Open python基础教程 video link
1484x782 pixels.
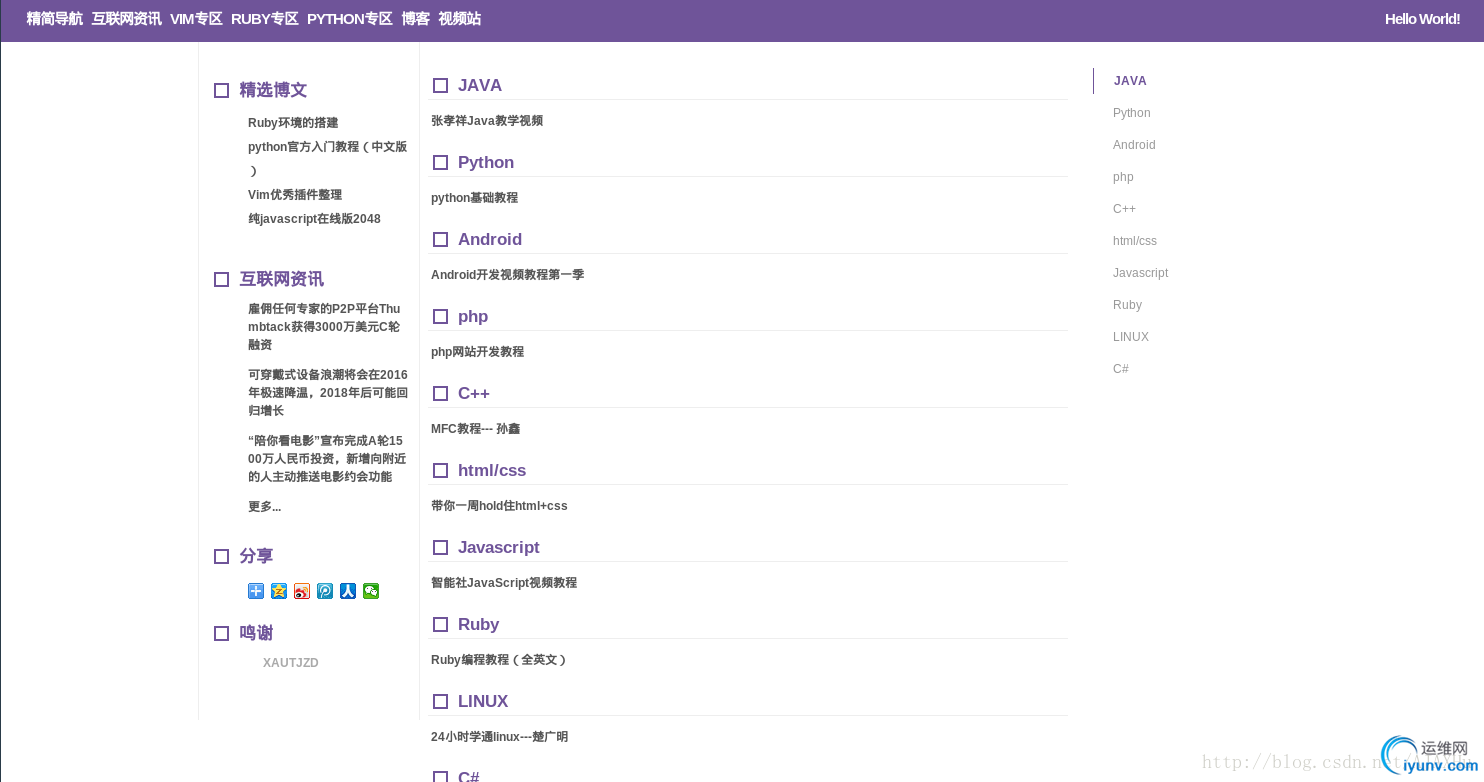point(474,198)
